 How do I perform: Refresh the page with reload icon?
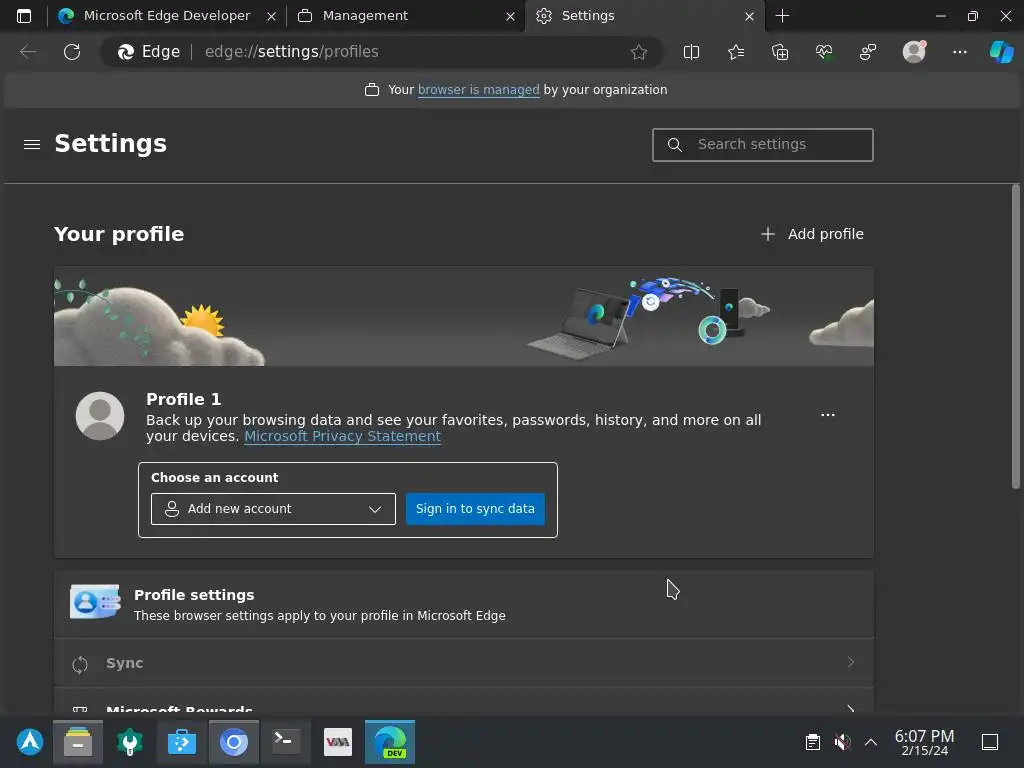point(72,52)
